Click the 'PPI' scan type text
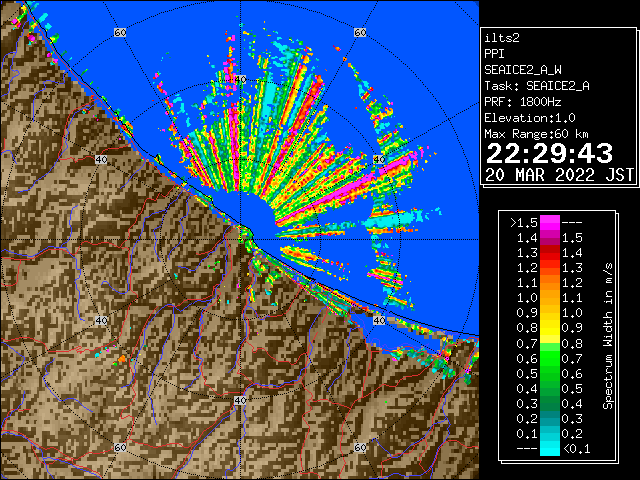 (x=494, y=54)
